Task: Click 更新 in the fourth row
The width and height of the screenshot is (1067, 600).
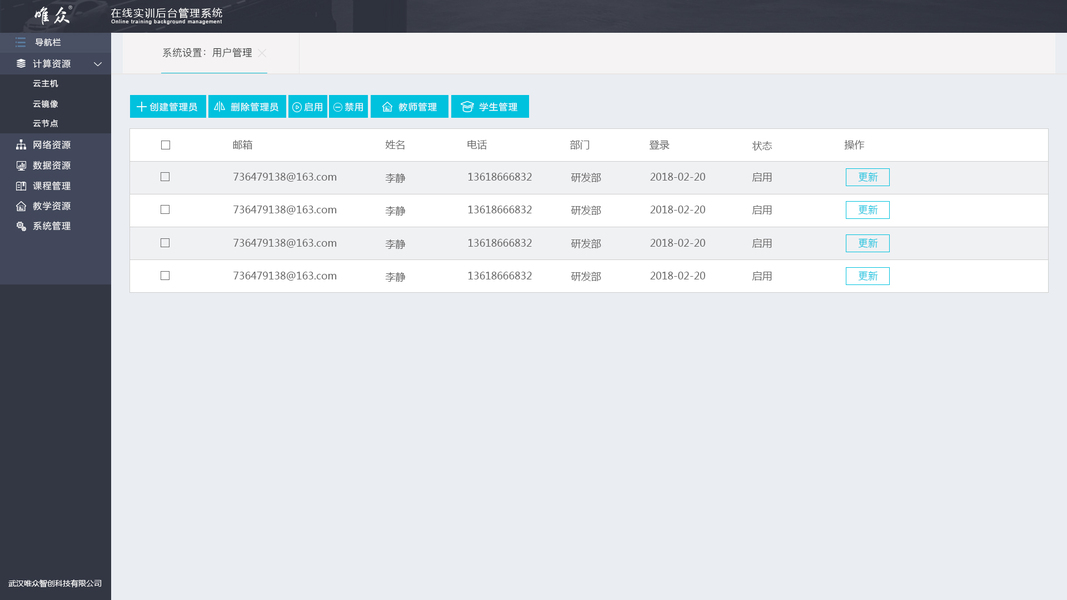Action: pyautogui.click(x=868, y=276)
